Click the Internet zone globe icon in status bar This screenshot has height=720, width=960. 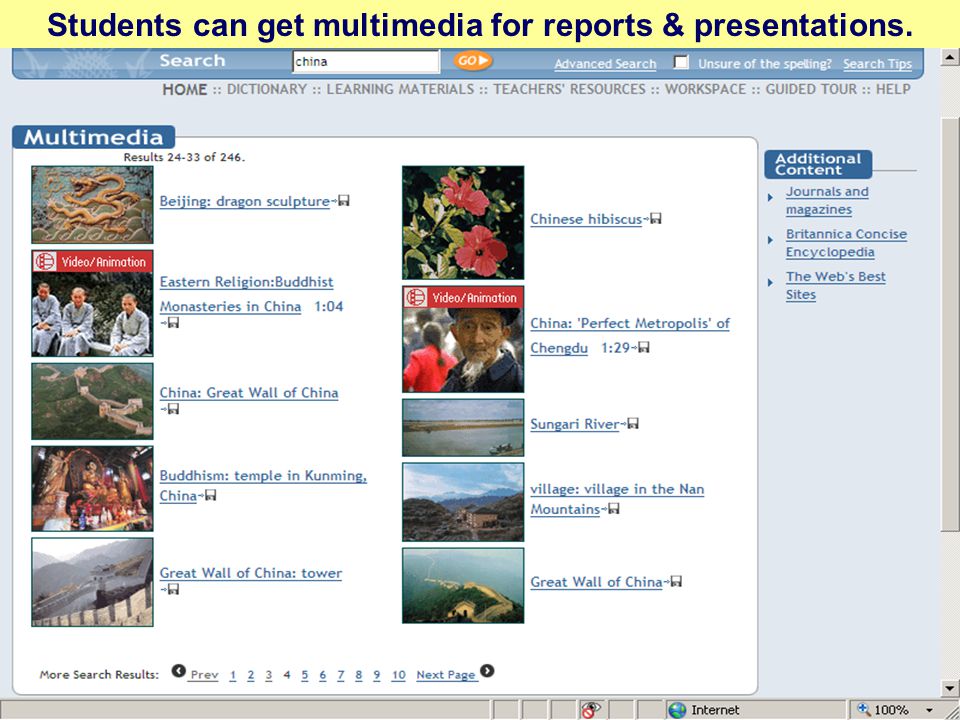click(678, 710)
